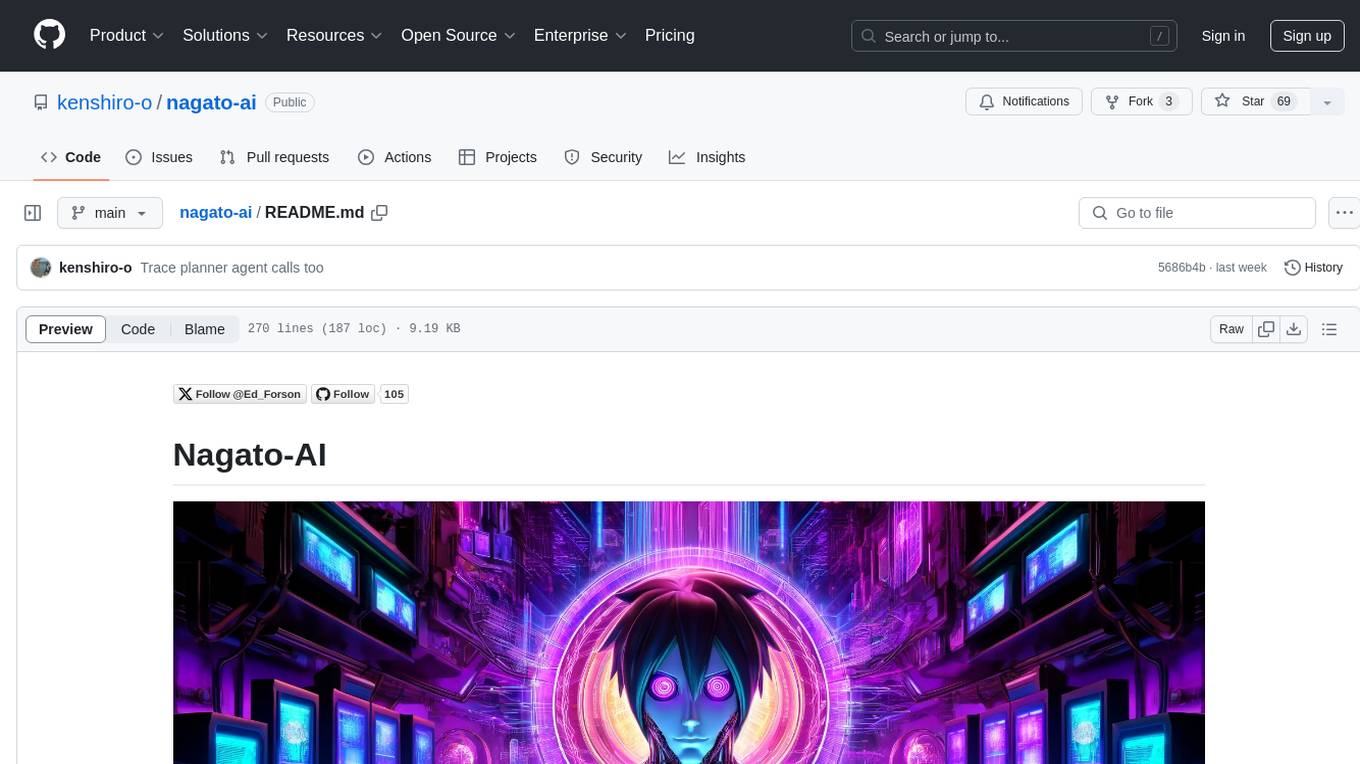1360x764 pixels.
Task: View the file History
Action: [1313, 267]
